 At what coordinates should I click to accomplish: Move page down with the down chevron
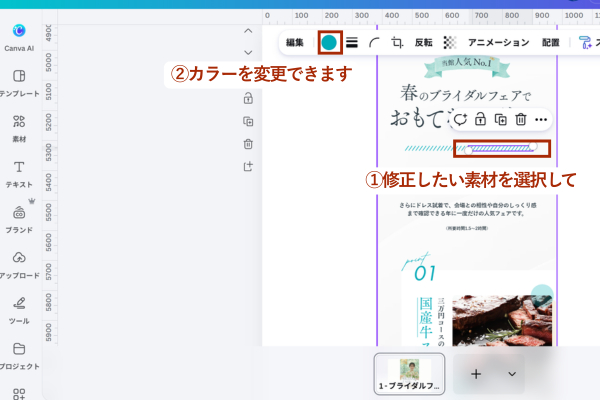click(248, 52)
